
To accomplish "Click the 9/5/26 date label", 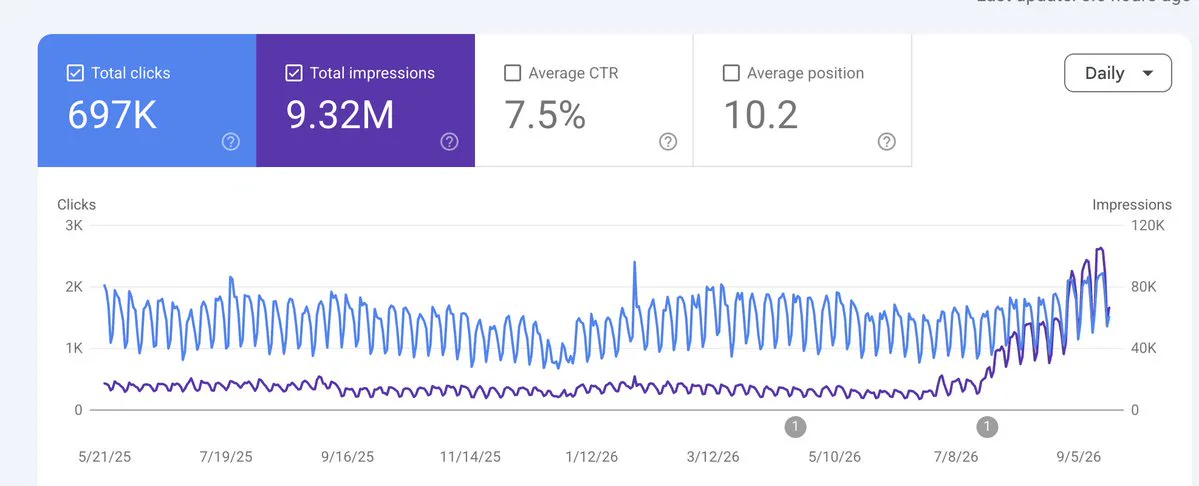I will click(1077, 457).
